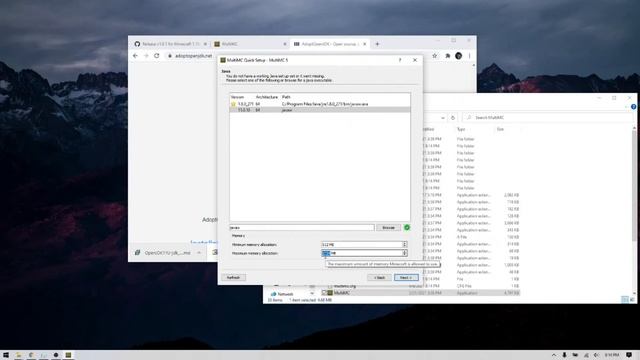Click the taskbar clock
Screen dimensions: 640x360
[x=611, y=355]
